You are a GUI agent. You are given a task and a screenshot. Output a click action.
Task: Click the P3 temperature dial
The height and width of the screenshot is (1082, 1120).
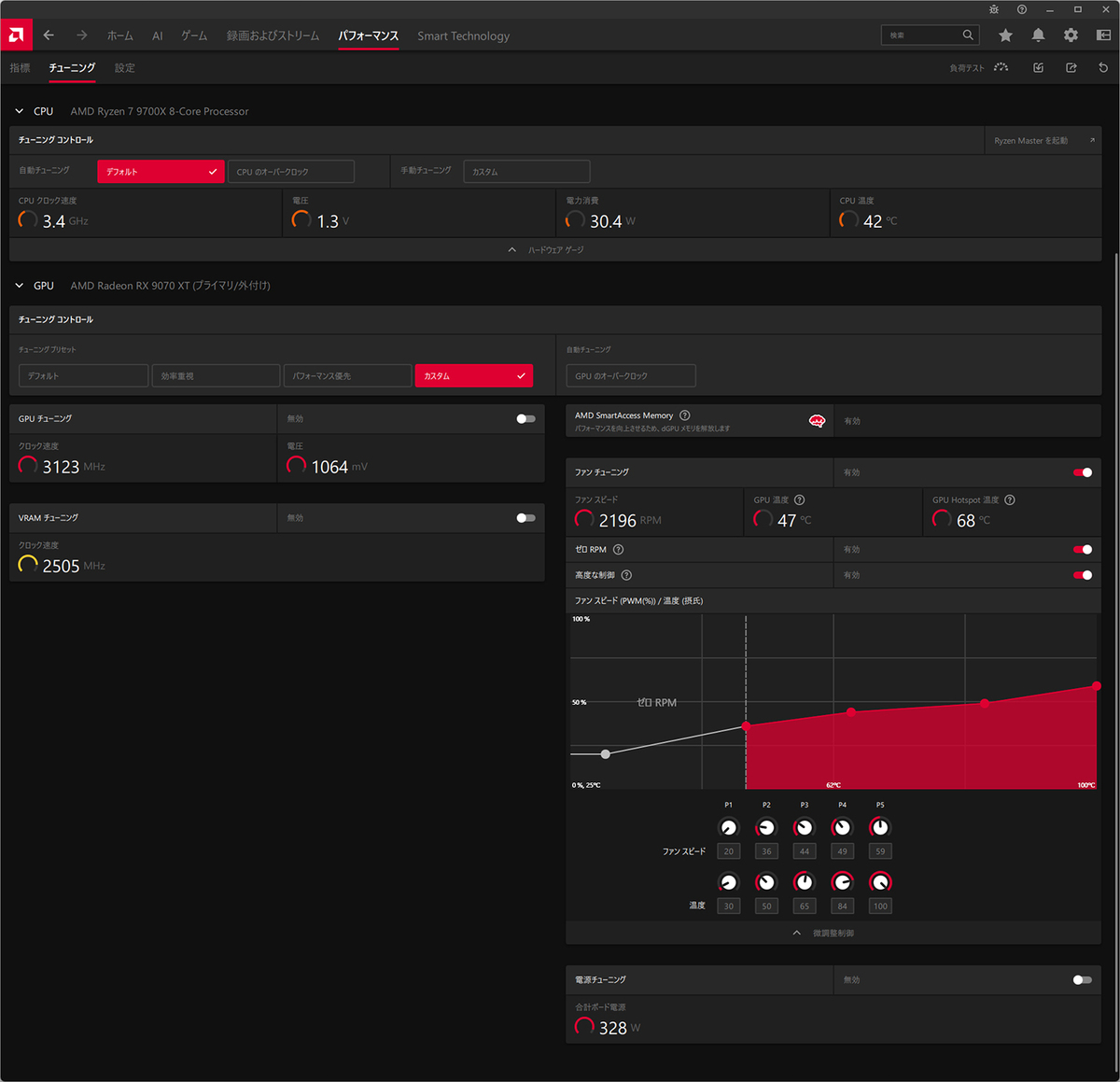(804, 882)
